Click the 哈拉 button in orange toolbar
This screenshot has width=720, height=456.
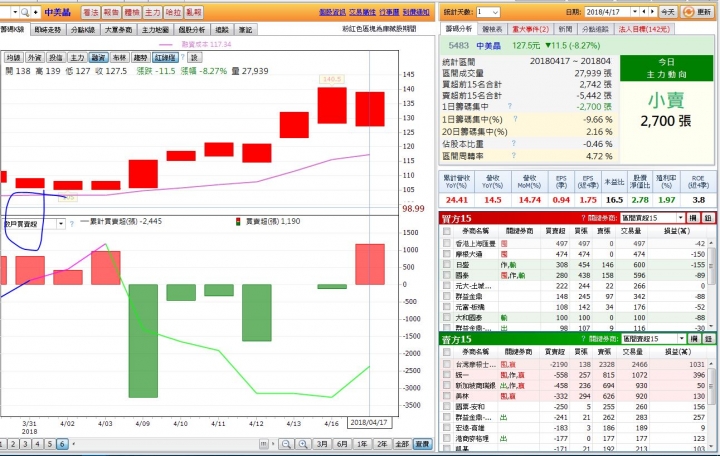pos(174,12)
